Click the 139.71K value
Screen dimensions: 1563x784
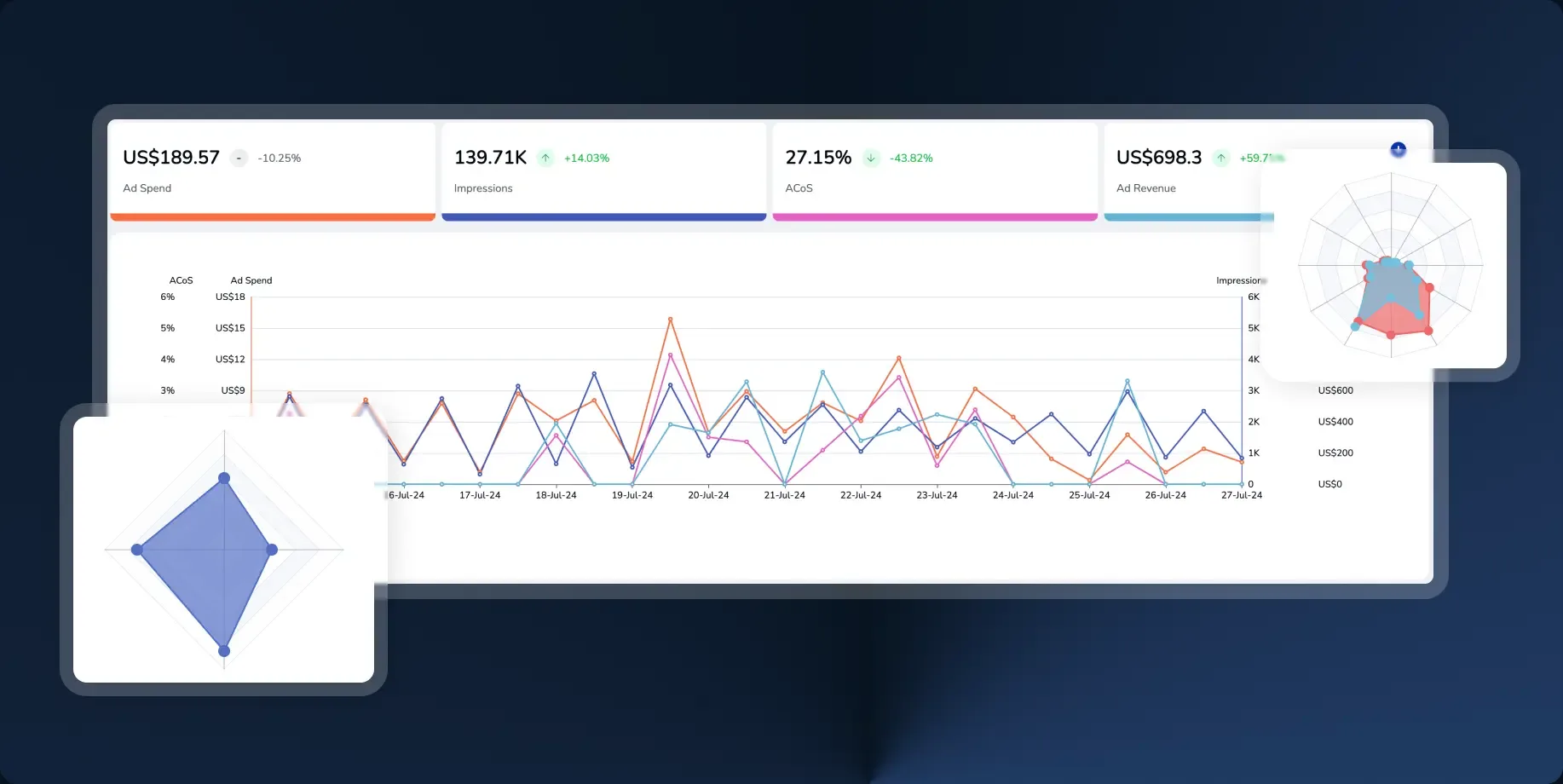point(490,158)
